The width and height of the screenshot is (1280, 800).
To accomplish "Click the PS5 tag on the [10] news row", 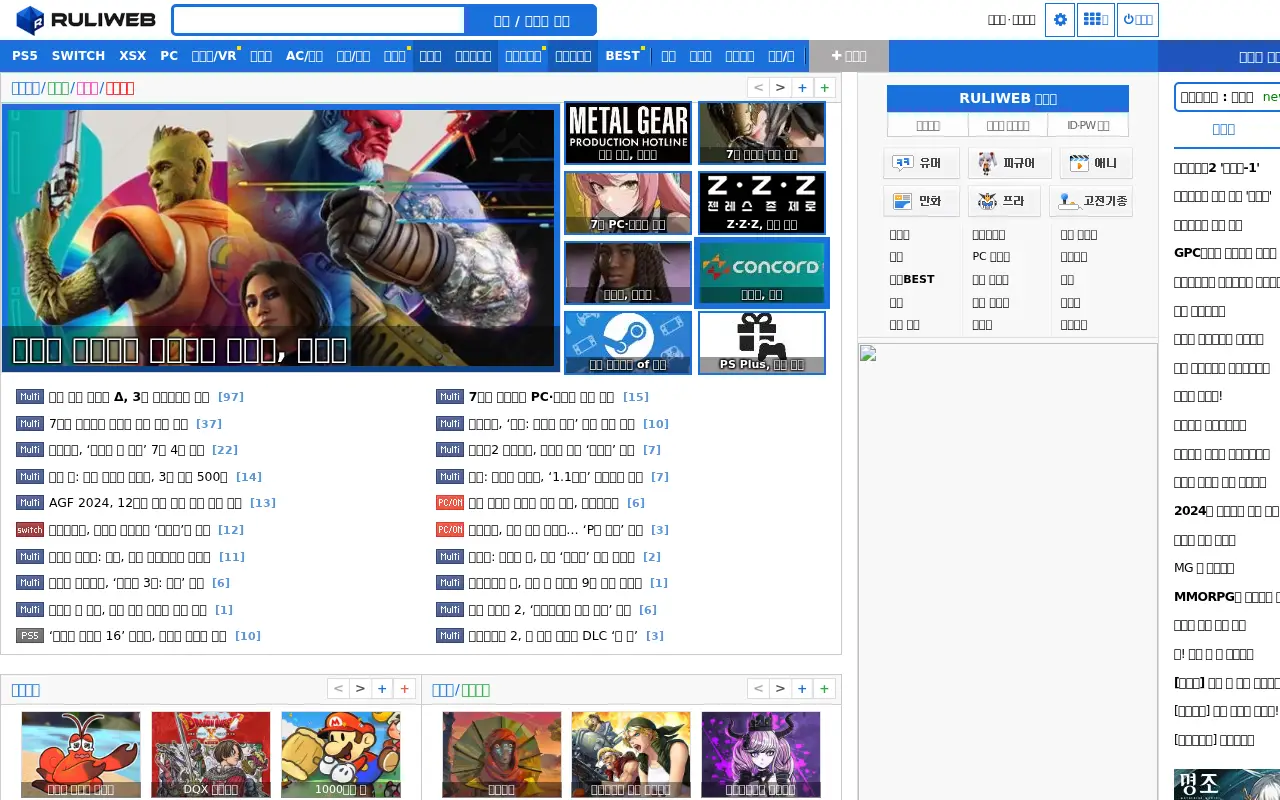I will pyautogui.click(x=30, y=636).
